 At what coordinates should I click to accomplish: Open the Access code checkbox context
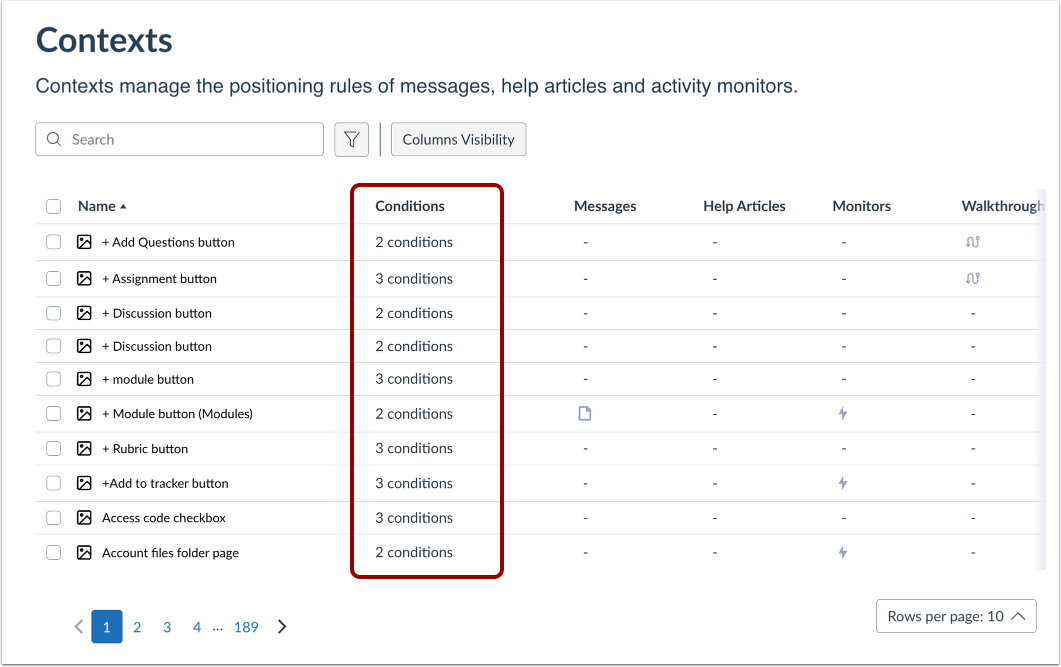tap(164, 518)
